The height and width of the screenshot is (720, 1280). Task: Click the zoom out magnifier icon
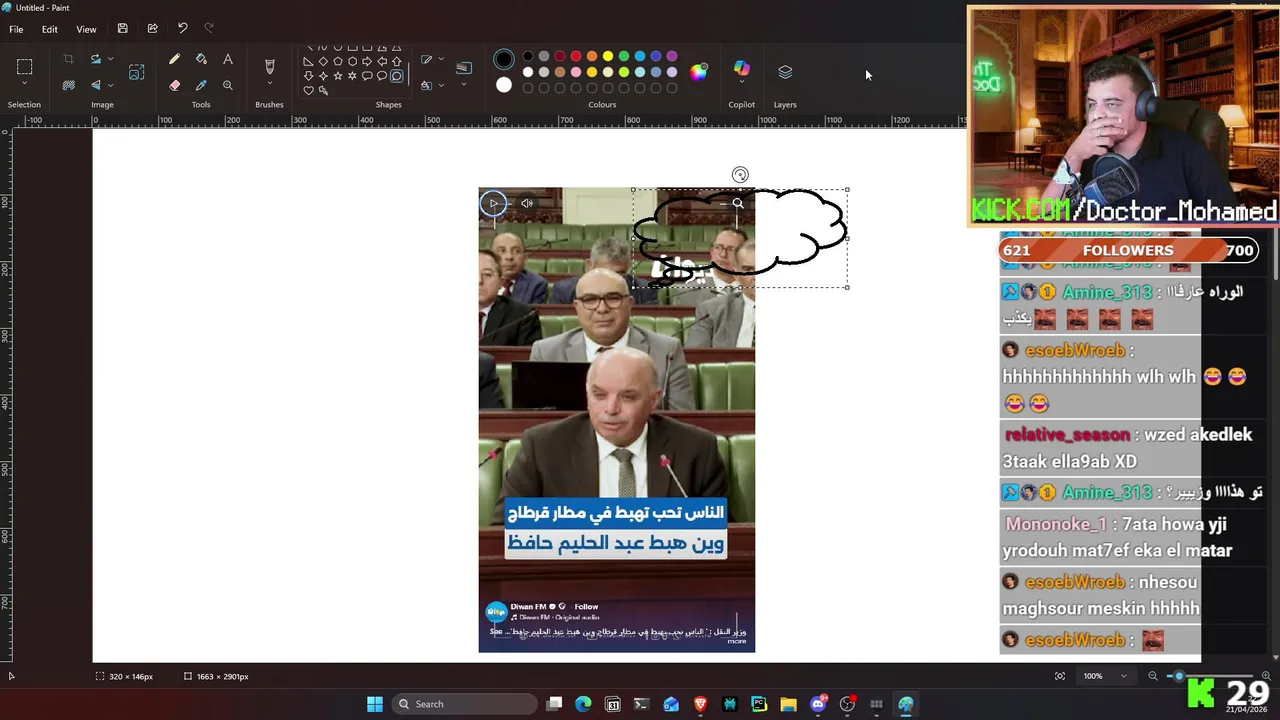pos(1153,676)
